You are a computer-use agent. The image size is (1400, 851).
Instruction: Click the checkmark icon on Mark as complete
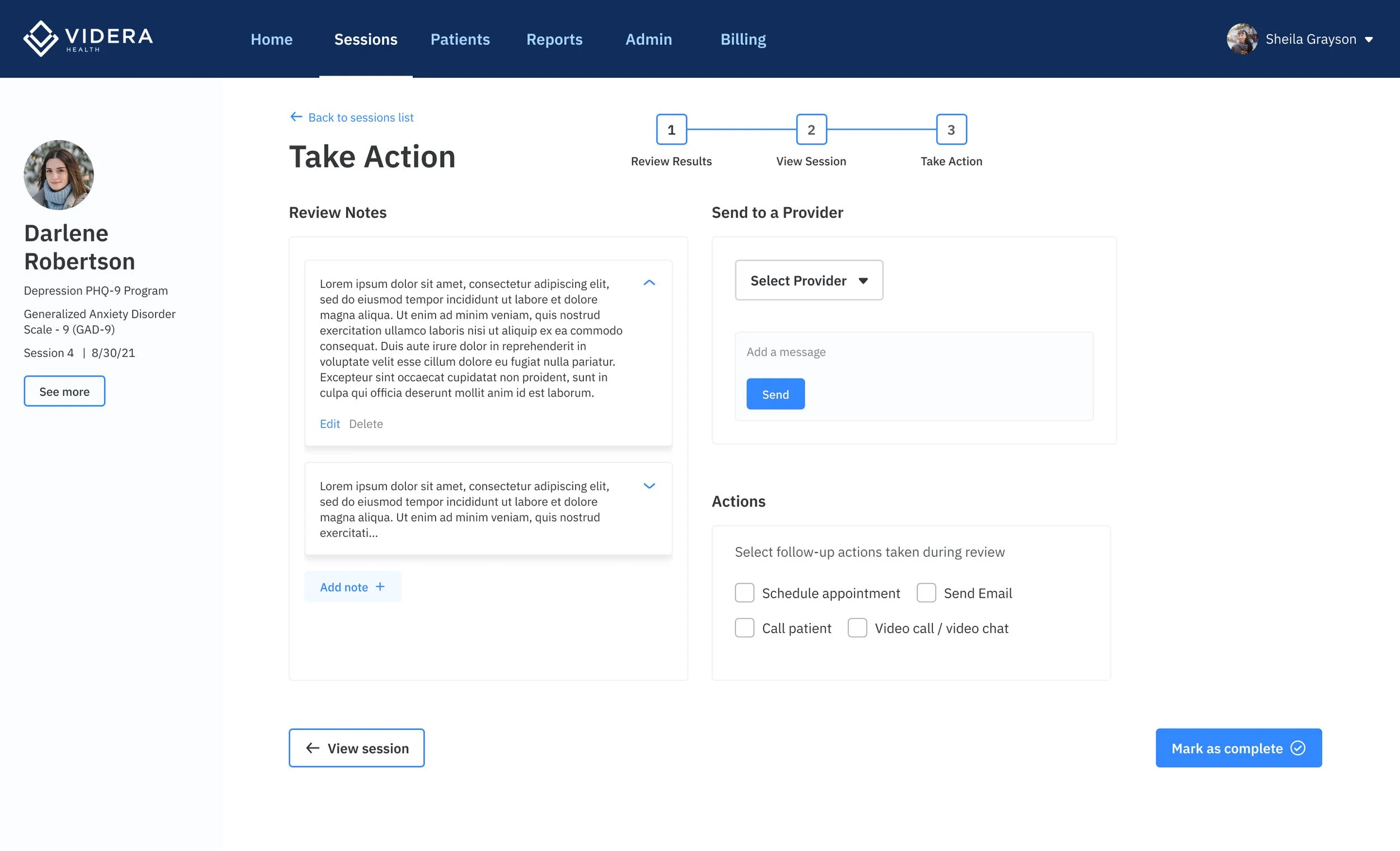click(x=1298, y=748)
